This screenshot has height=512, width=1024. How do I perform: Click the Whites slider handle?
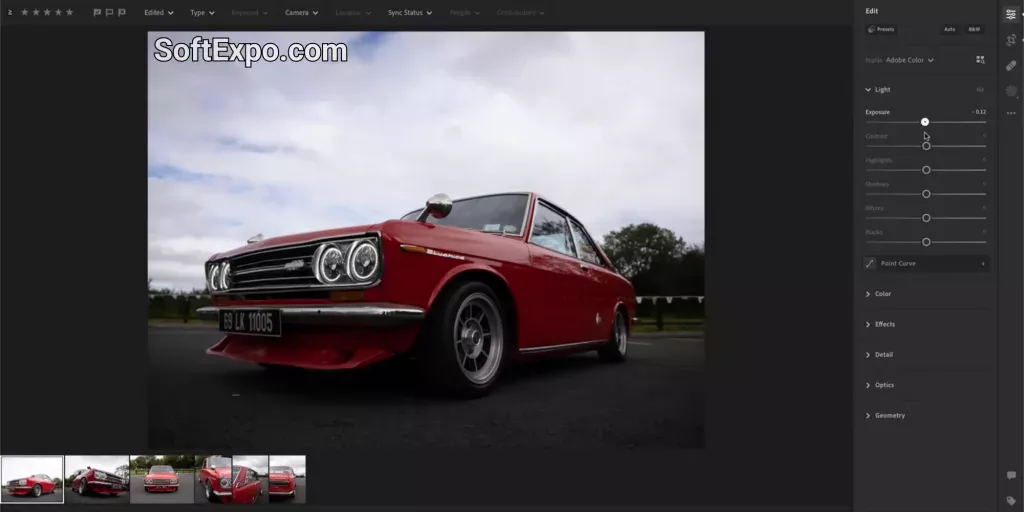[x=926, y=218]
